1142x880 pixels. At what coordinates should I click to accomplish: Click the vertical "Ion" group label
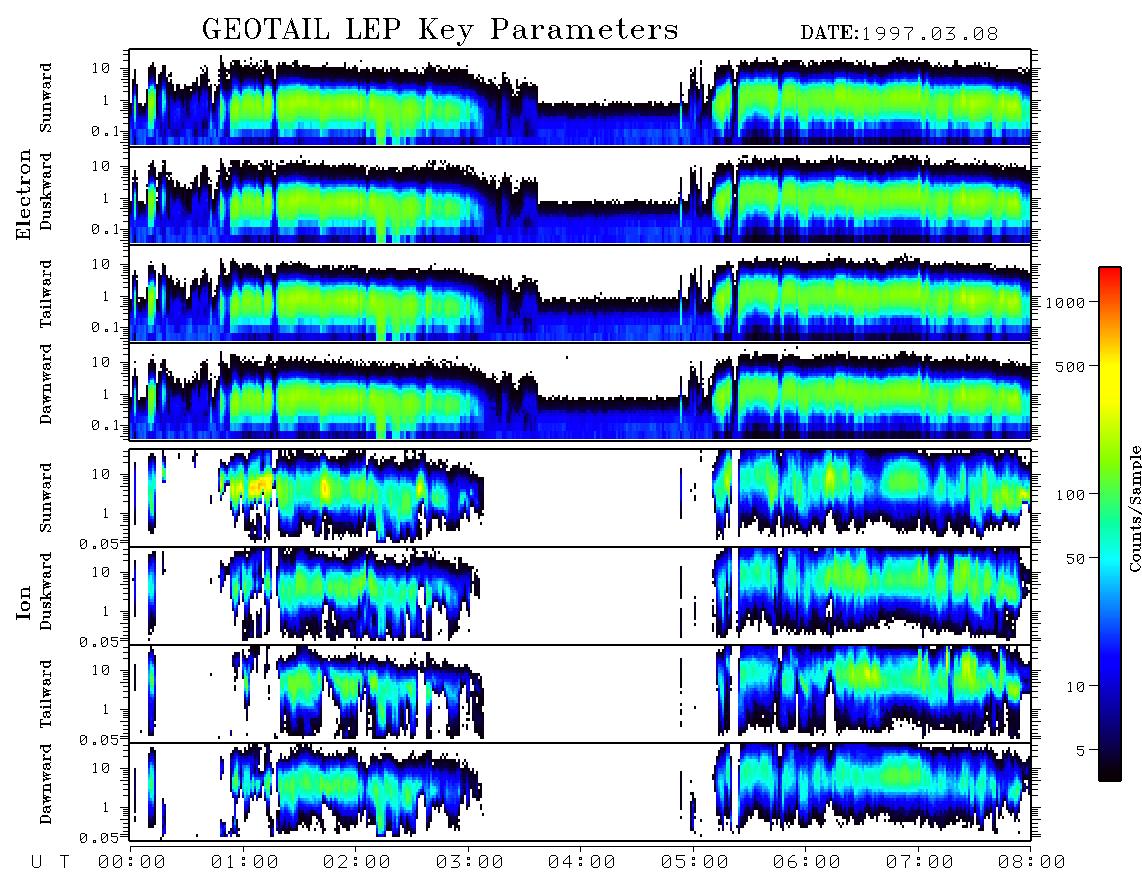[23, 602]
